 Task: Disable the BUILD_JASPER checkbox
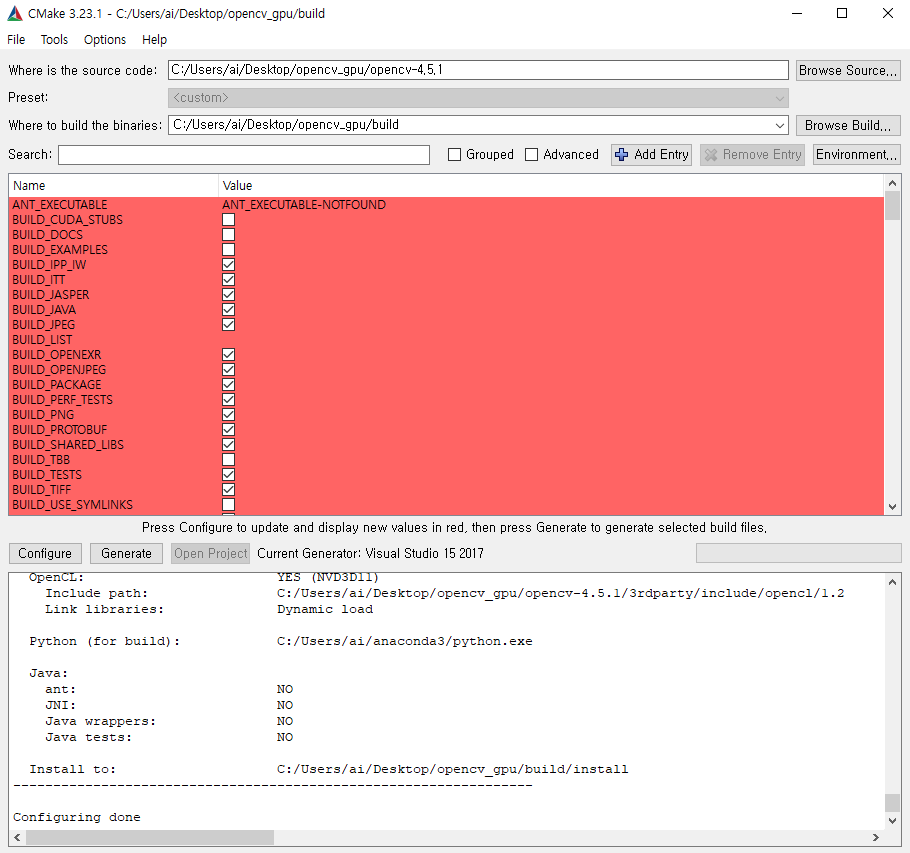click(229, 295)
